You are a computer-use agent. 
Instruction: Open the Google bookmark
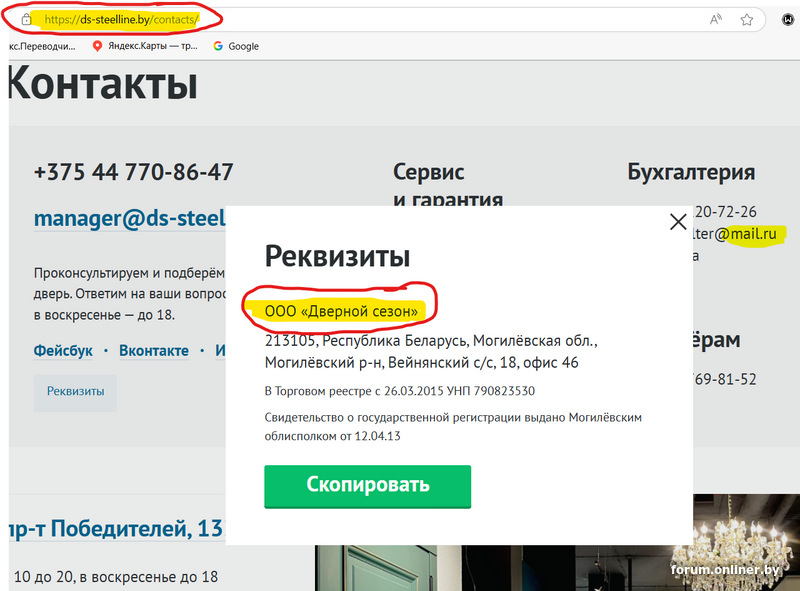(236, 46)
